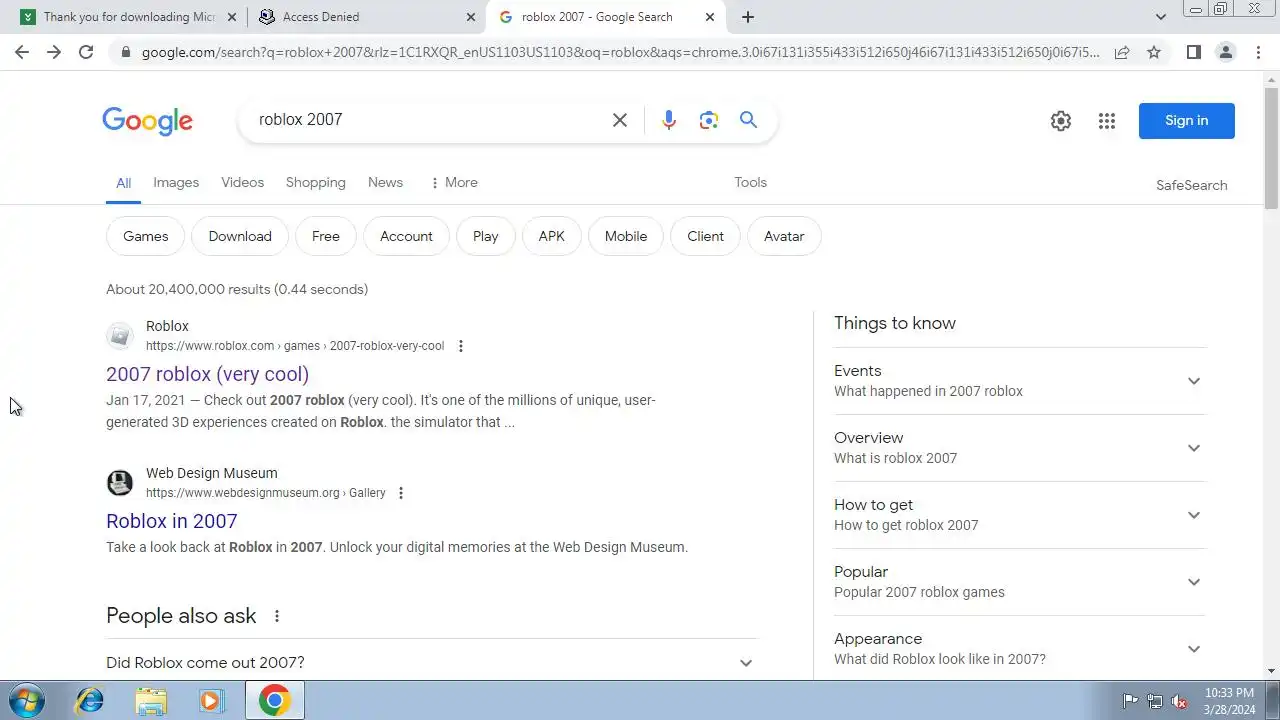
Task: Close the 'Thank you for downloading' tab
Action: 232,17
